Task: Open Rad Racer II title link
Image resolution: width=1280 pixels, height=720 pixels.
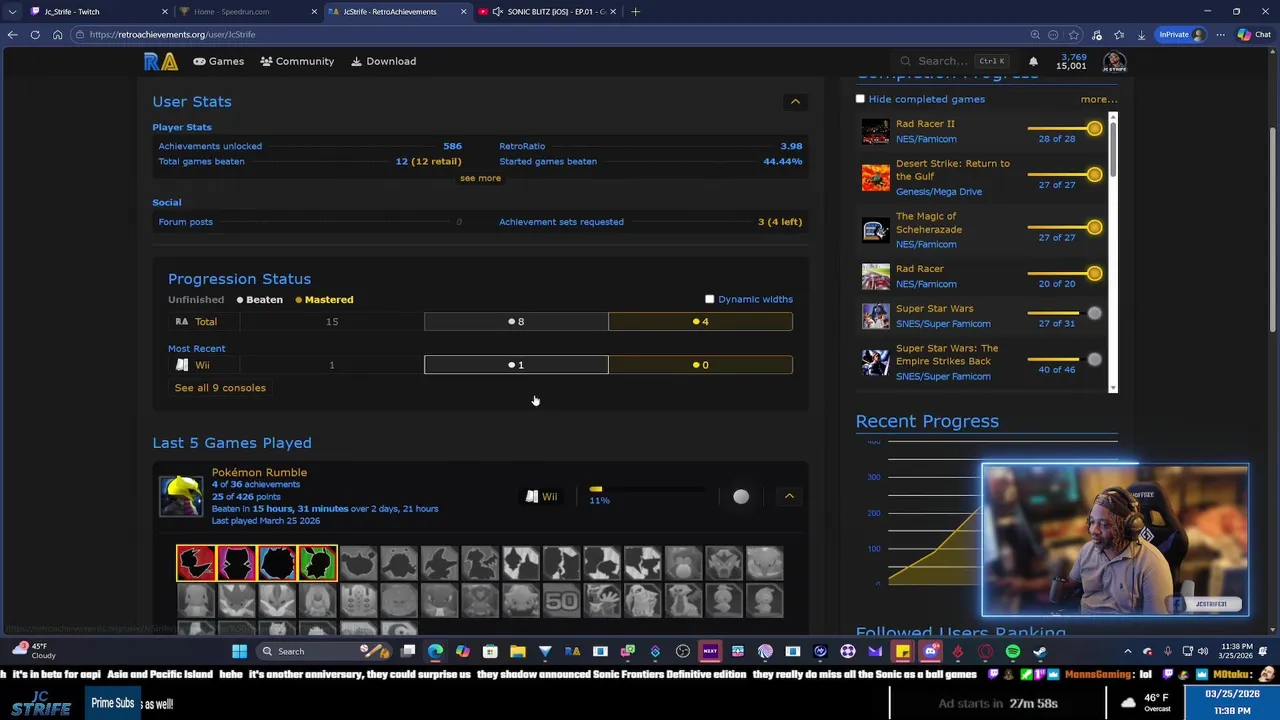Action: point(925,124)
